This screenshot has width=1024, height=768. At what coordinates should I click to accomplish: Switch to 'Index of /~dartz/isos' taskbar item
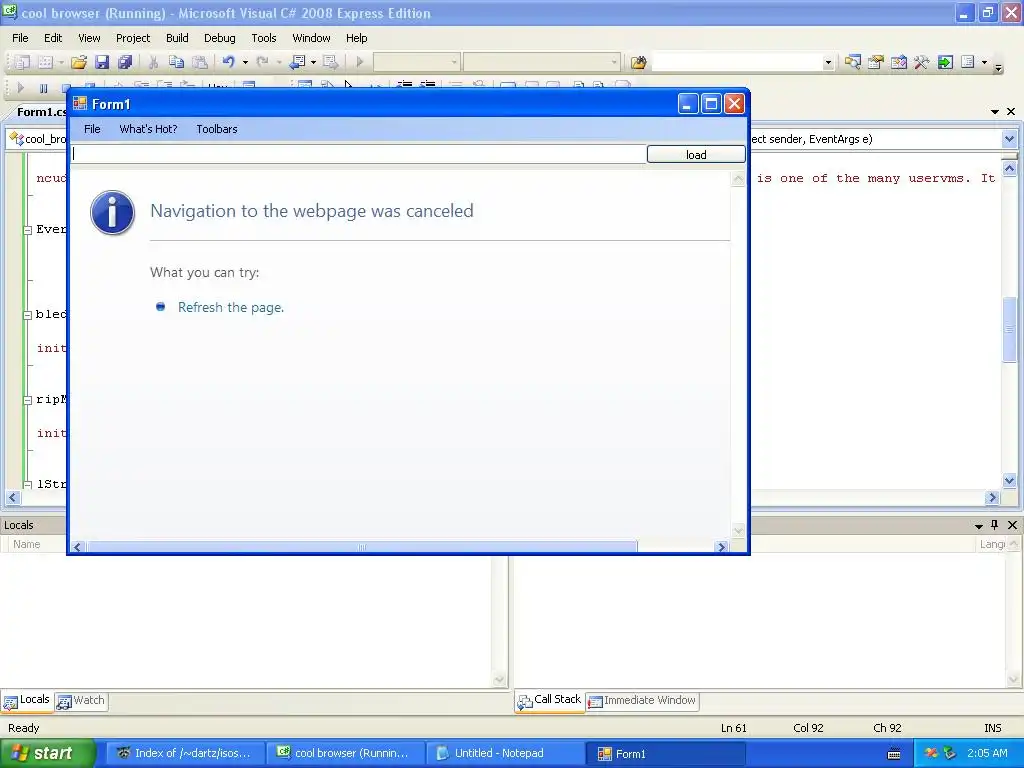click(186, 753)
